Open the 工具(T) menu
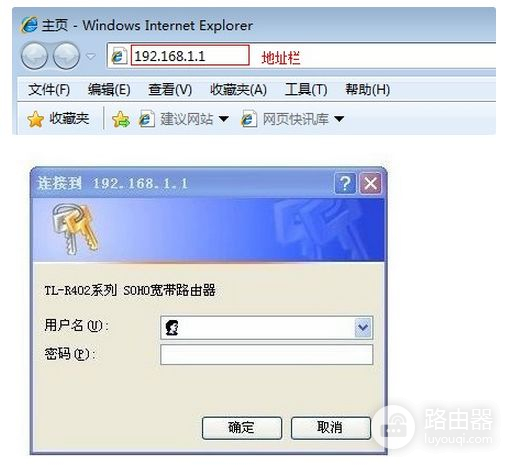Screen dimensions: 511x467 click(306, 89)
